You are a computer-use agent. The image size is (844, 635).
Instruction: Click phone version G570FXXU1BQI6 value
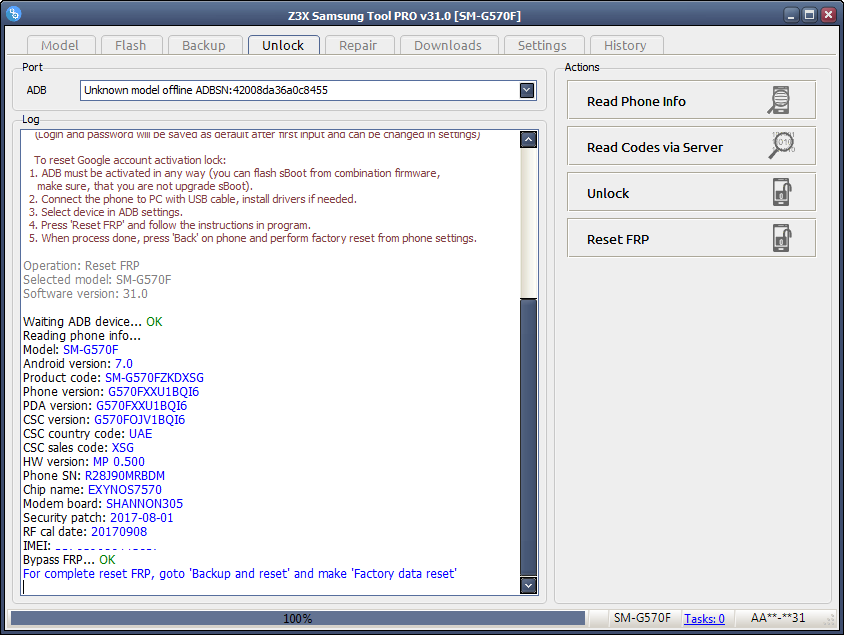point(153,392)
